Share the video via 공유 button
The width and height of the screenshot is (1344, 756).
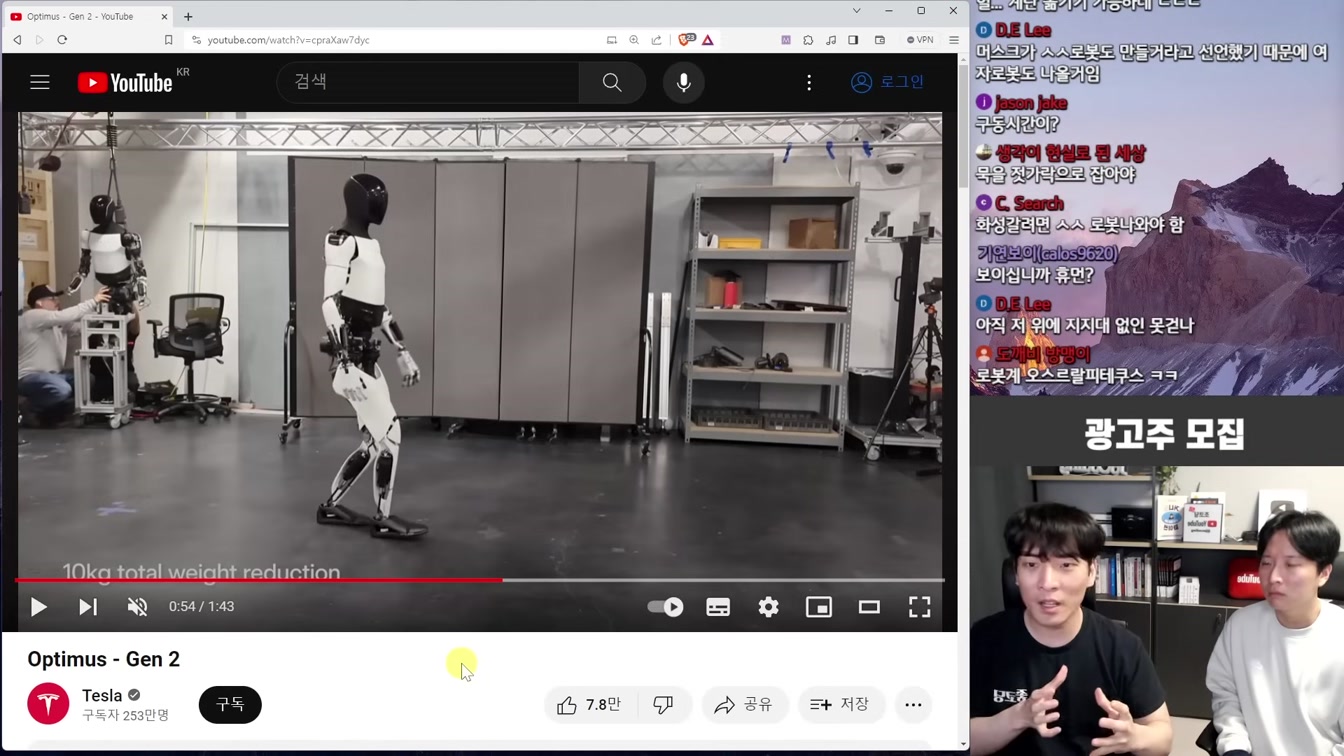(745, 705)
